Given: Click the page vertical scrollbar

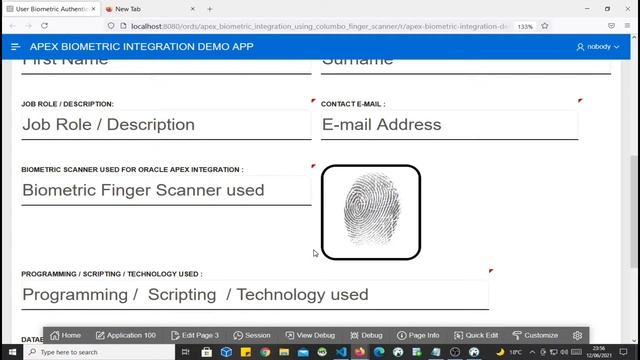Looking at the screenshot, I should 634,212.
